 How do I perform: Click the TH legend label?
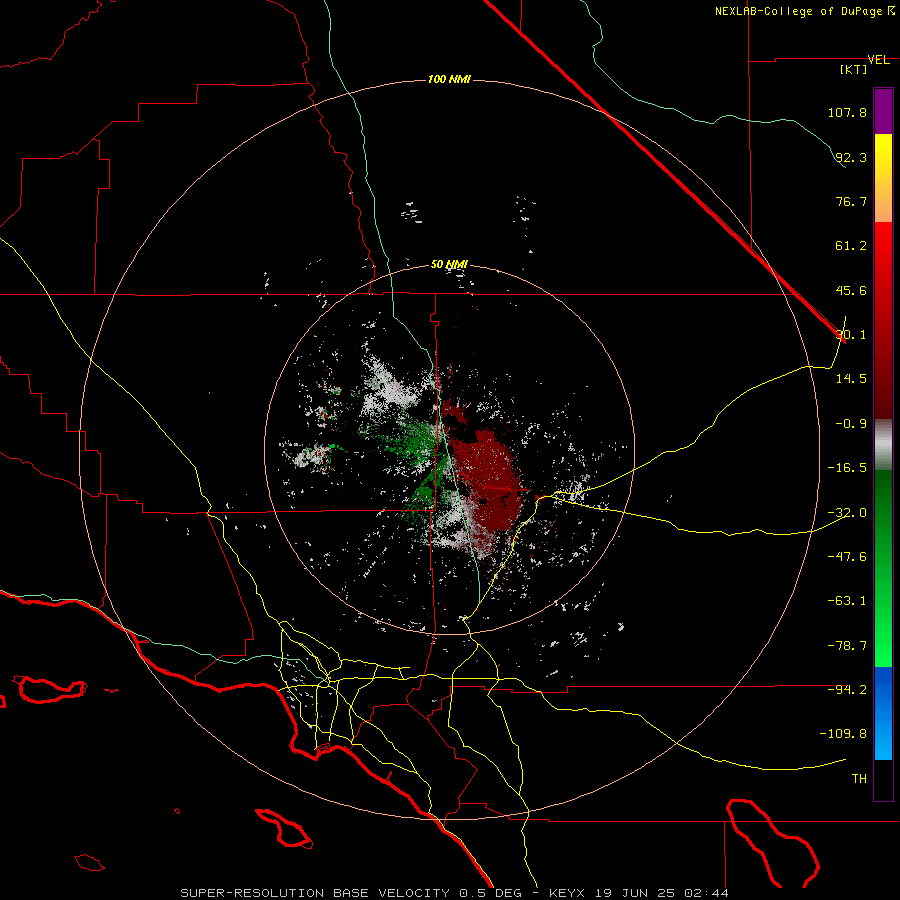(859, 779)
